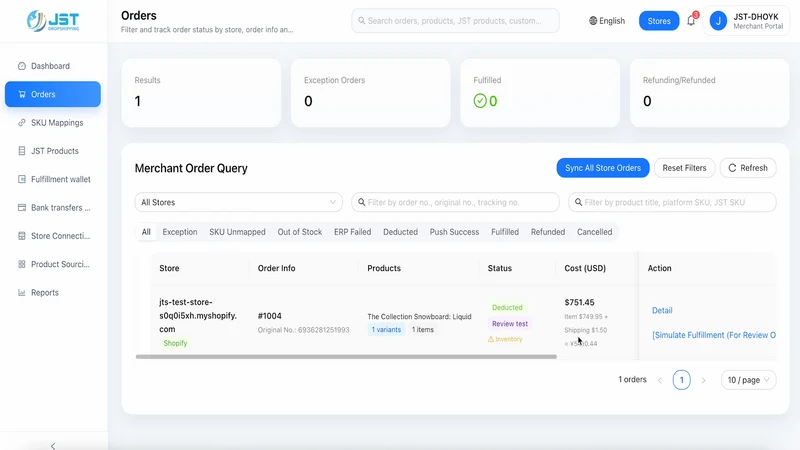This screenshot has height=450, width=800.
Task: Collapse the sidebar with the arrow
Action: [53, 446]
